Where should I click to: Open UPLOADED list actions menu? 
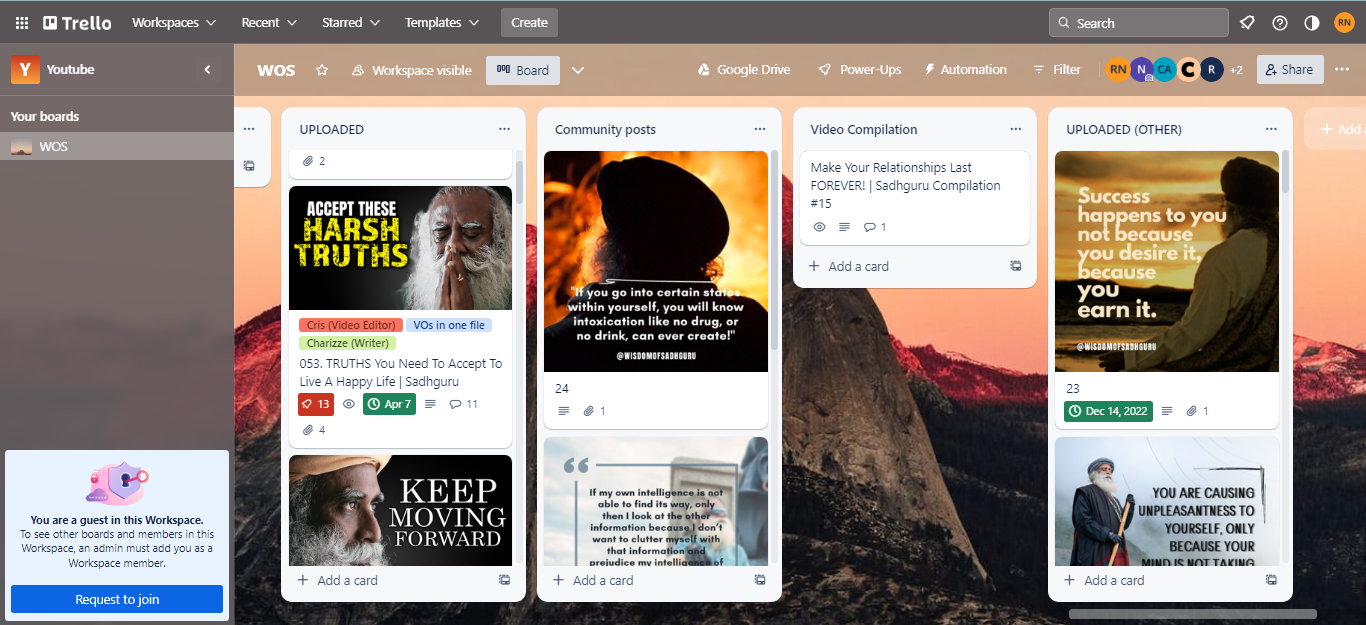[504, 129]
